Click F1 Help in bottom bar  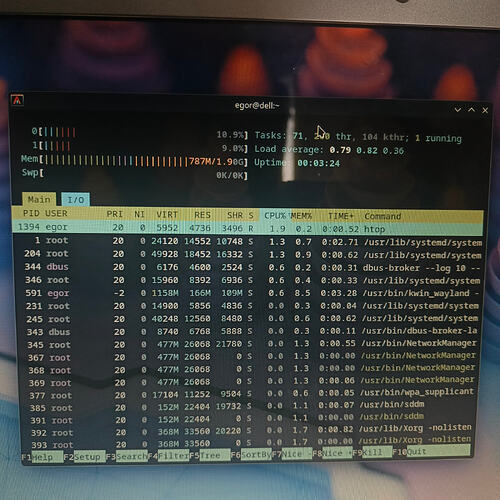42,457
